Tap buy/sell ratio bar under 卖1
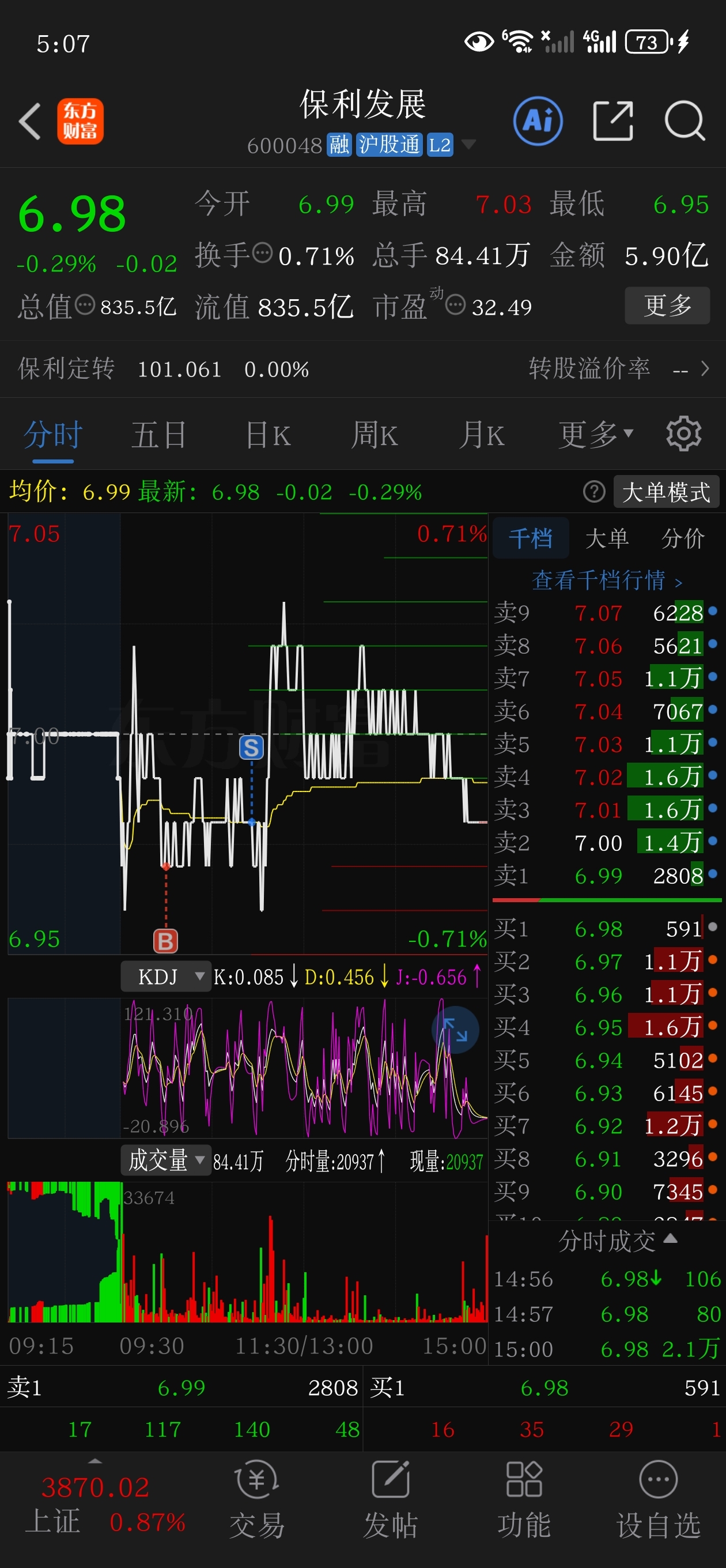 607,900
